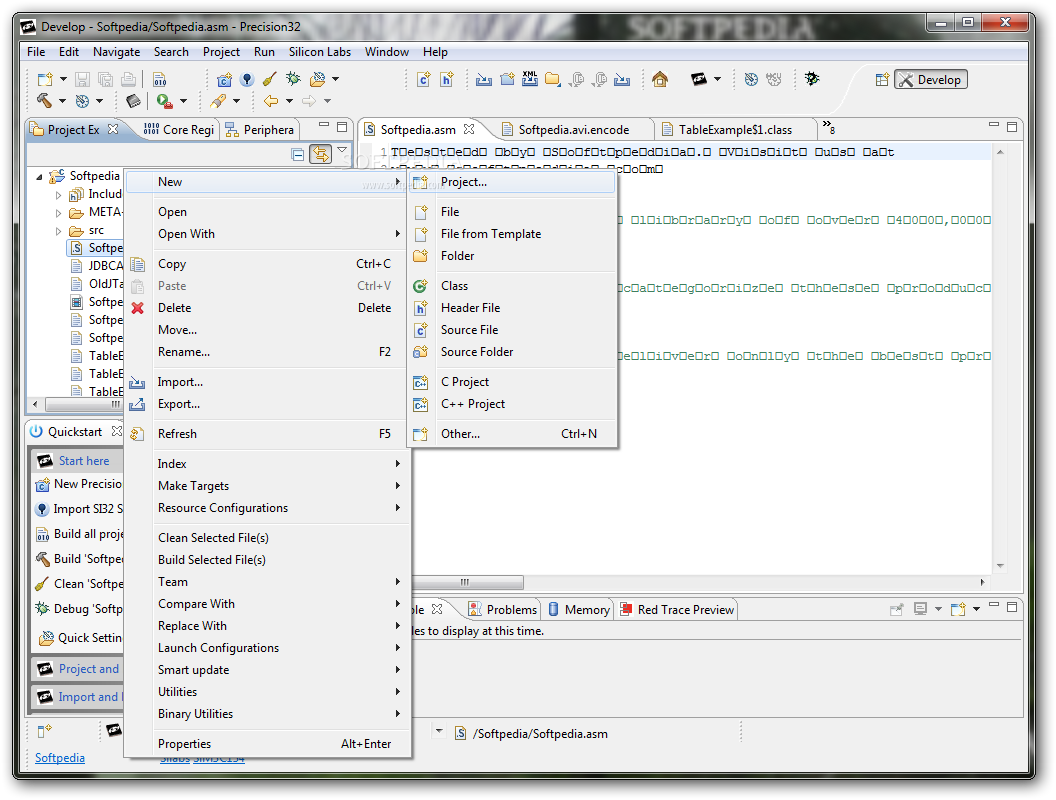
Task: Click the flashlight Search toolbar icon
Action: click(218, 101)
